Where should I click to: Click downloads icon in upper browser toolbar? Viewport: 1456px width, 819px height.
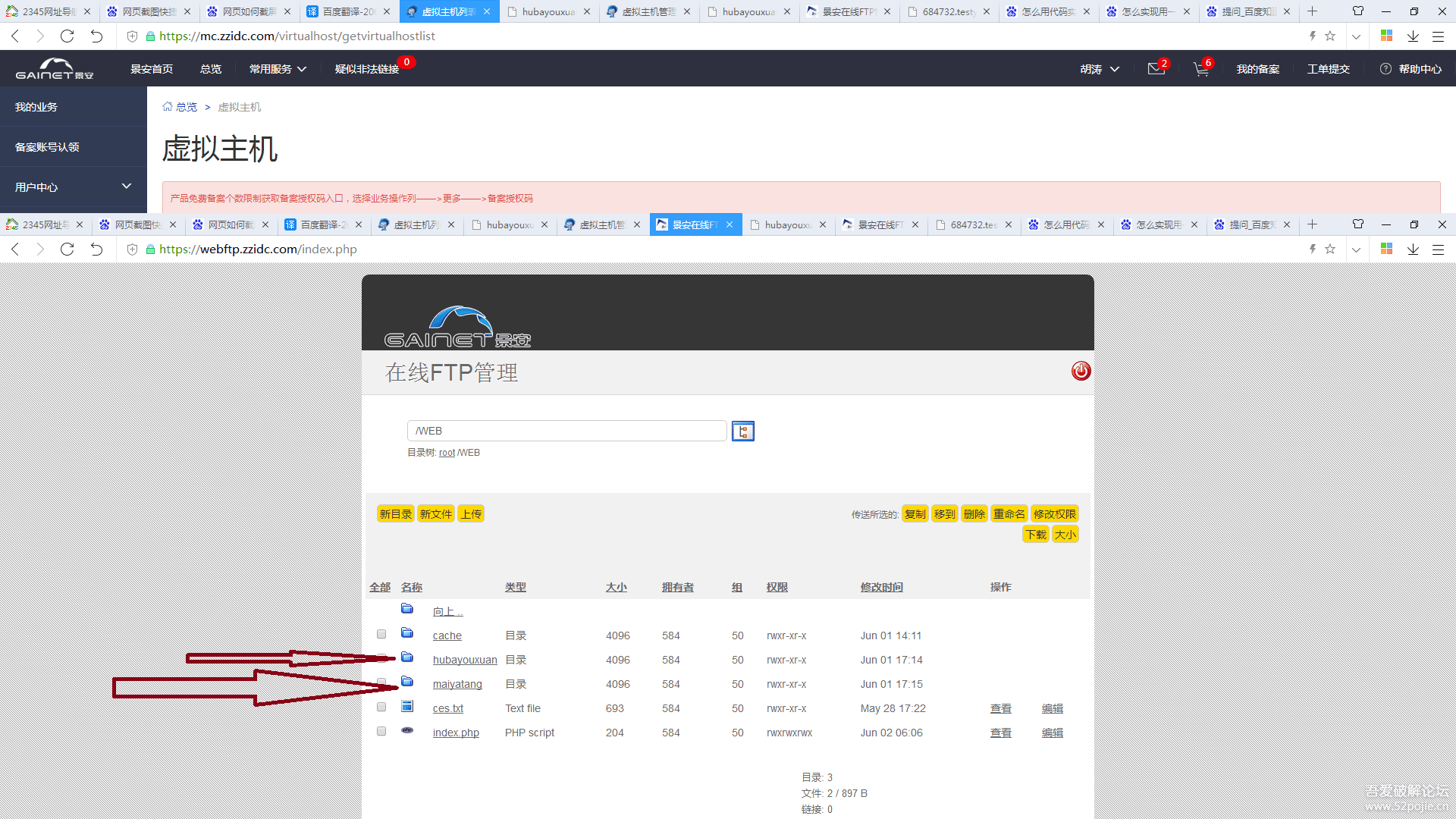(1413, 36)
